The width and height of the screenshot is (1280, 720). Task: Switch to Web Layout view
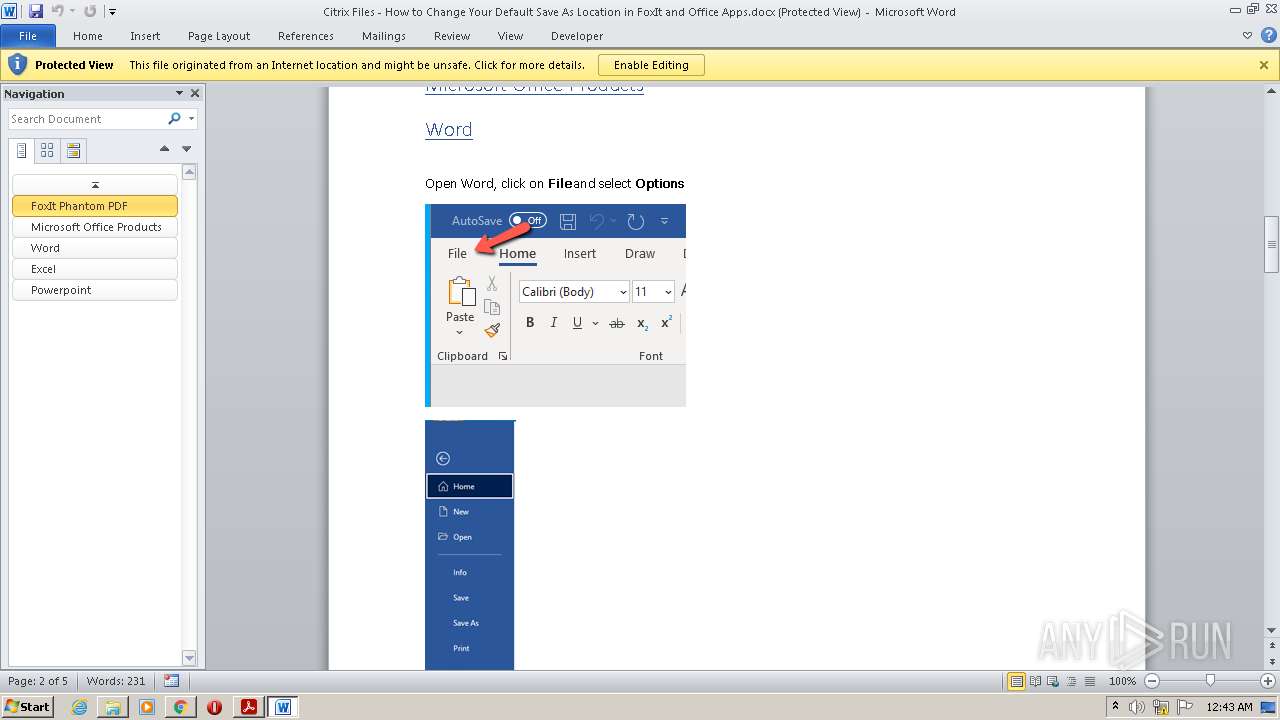click(1052, 681)
